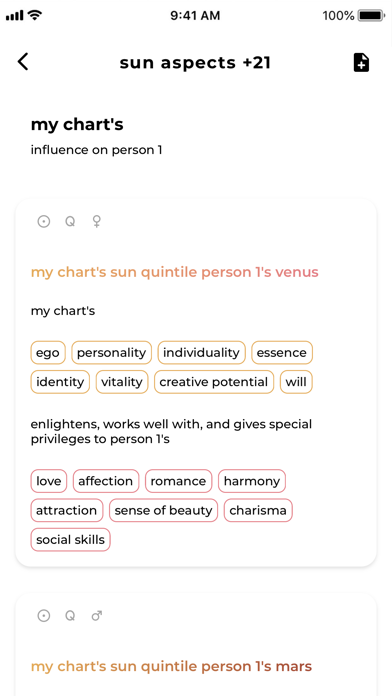Tap the 'sun aspects +21' title
The image size is (392, 696).
pos(195,63)
